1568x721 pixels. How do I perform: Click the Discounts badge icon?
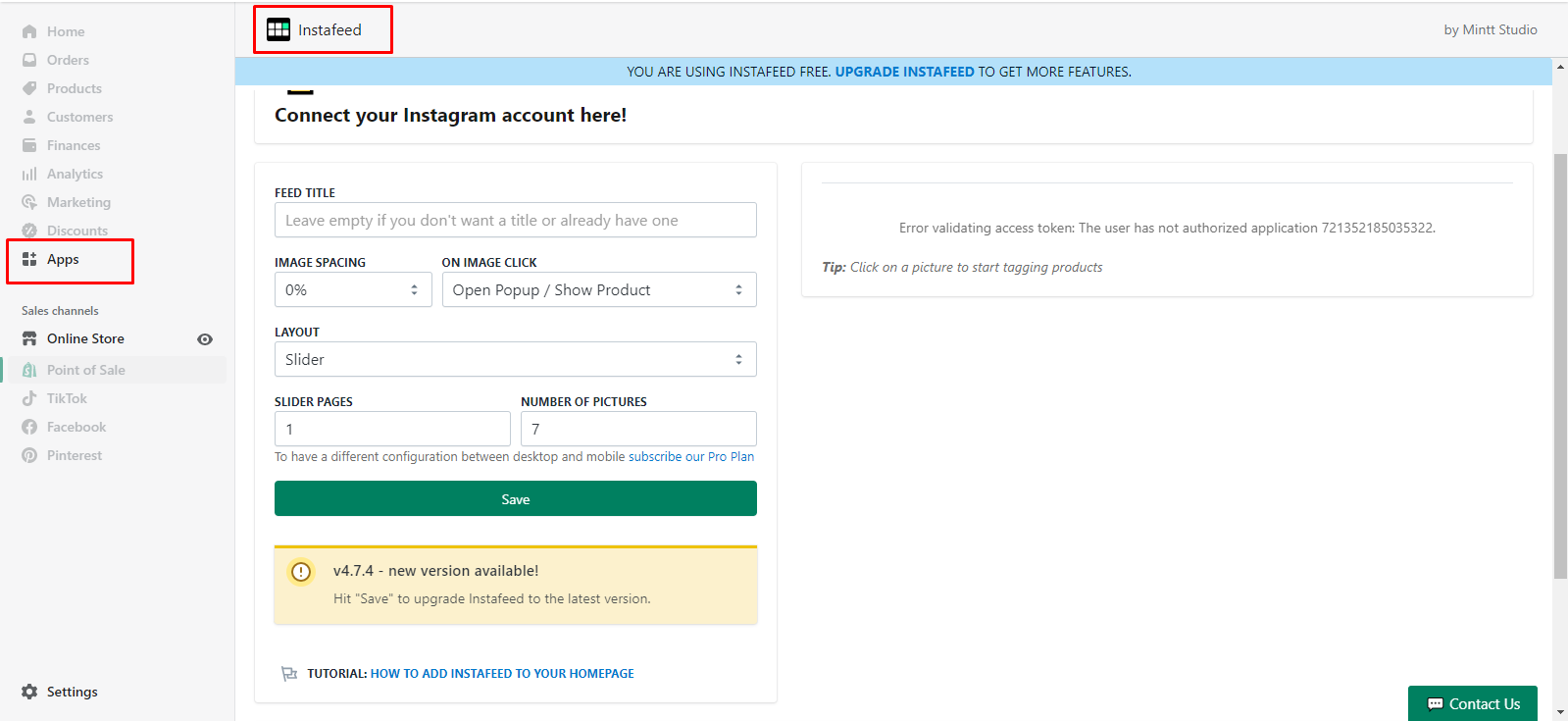click(x=29, y=231)
